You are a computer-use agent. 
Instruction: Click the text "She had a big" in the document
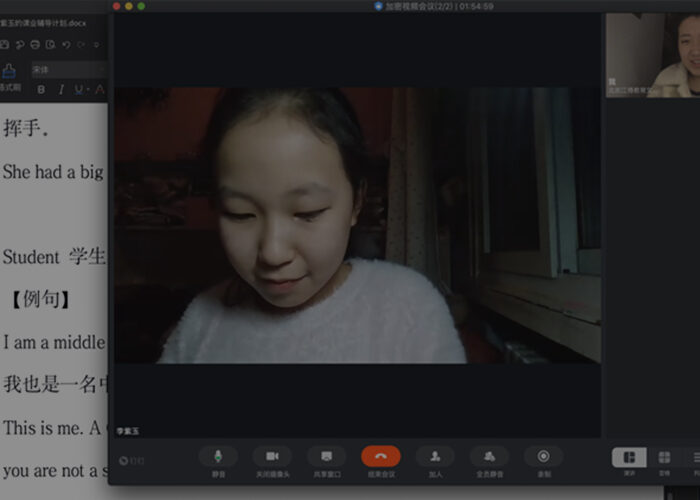(x=53, y=172)
